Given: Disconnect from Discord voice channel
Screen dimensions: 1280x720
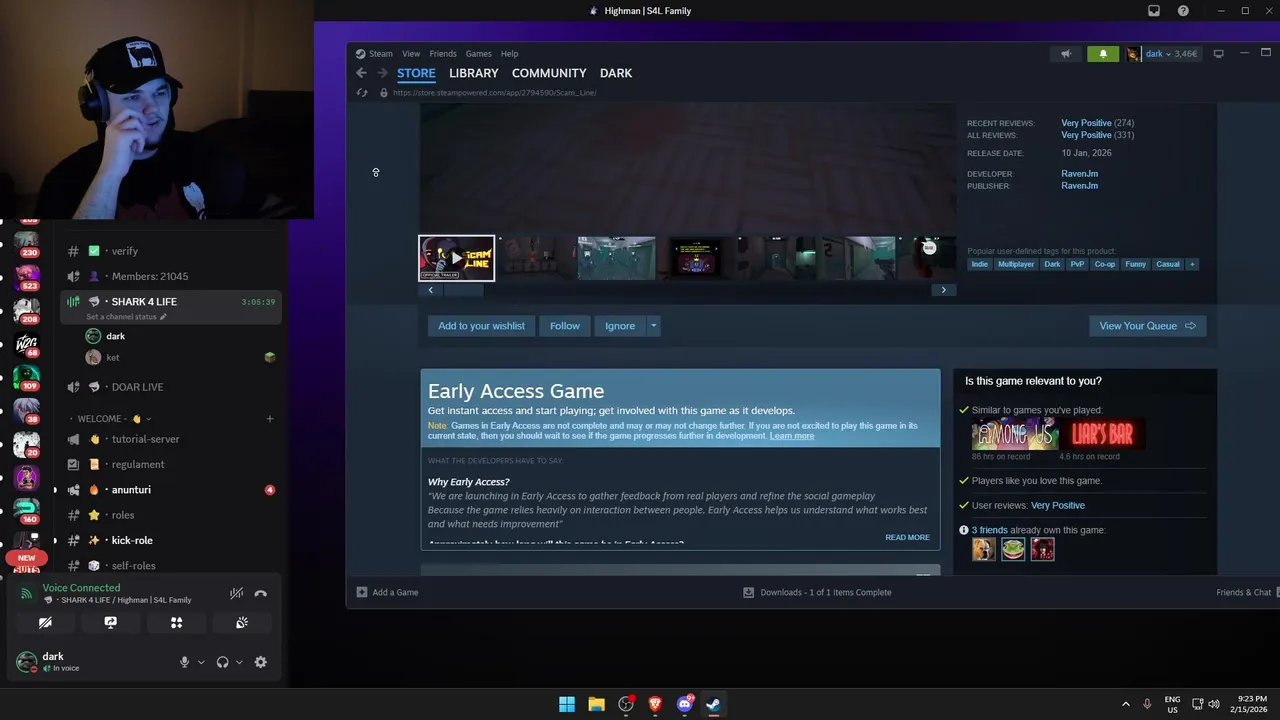Looking at the screenshot, I should pos(261,593).
